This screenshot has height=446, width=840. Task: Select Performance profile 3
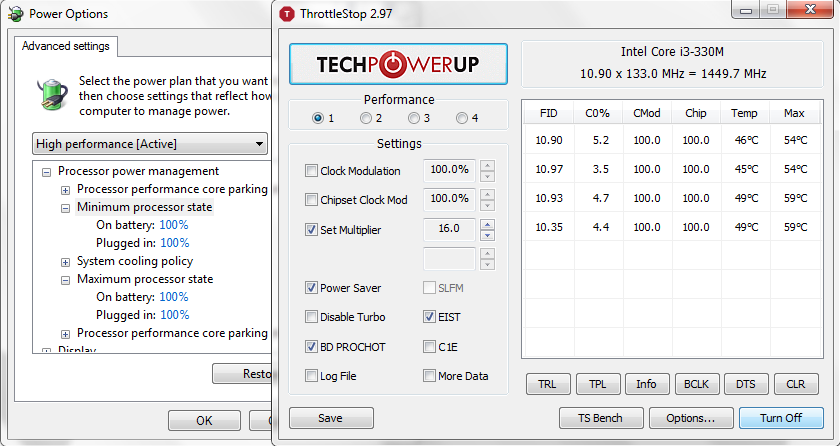click(414, 118)
